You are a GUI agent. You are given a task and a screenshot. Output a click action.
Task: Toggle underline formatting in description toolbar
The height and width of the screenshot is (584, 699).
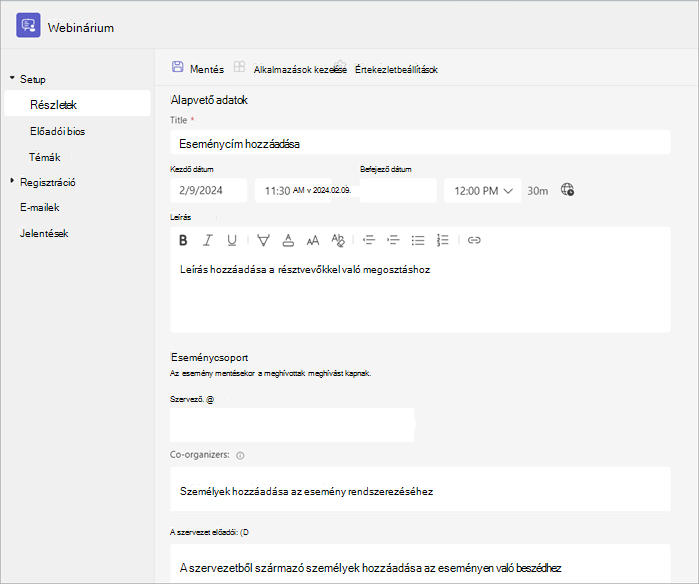tap(232, 240)
